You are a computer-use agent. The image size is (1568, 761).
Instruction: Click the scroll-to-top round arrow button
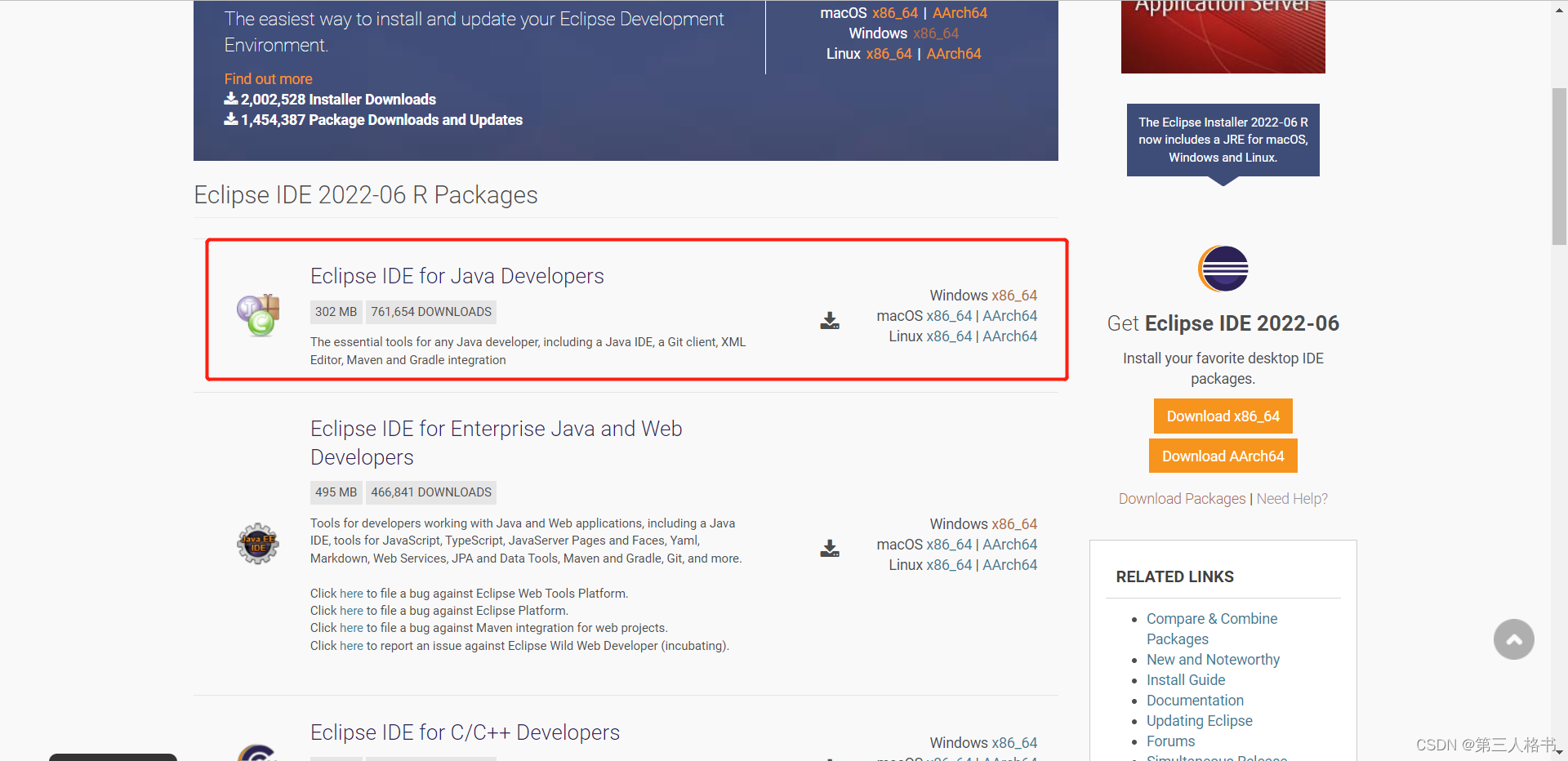pyautogui.click(x=1514, y=639)
